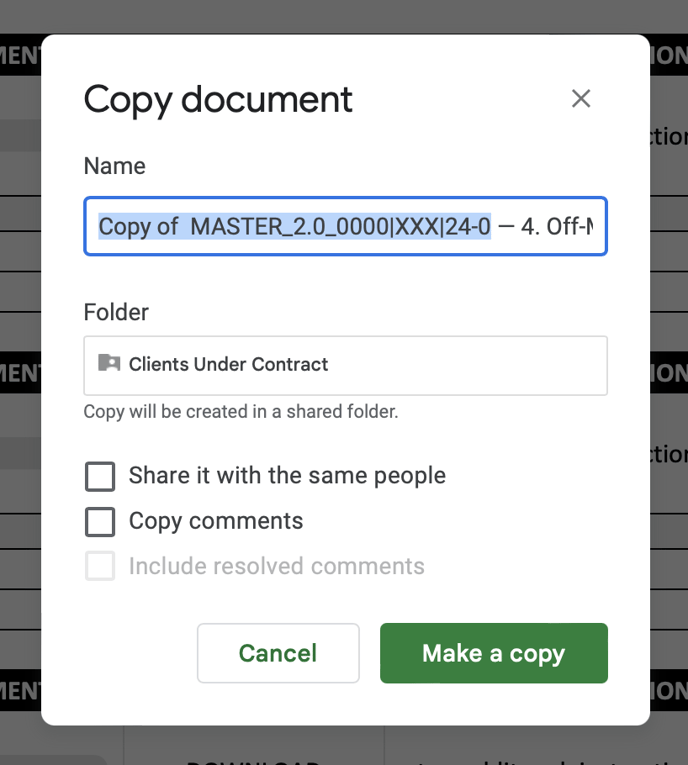Click the 'Copy comments' label text
This screenshot has width=688, height=765.
pyautogui.click(x=216, y=522)
